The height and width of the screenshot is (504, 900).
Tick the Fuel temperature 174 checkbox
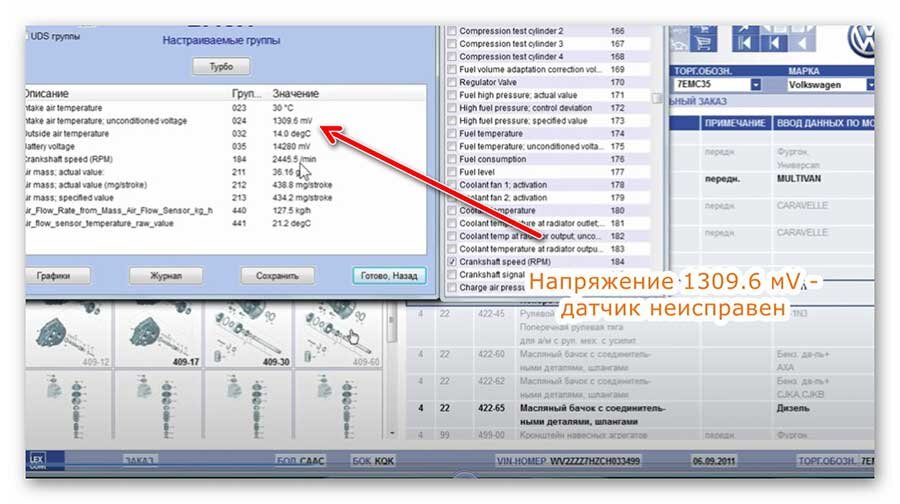pos(452,133)
